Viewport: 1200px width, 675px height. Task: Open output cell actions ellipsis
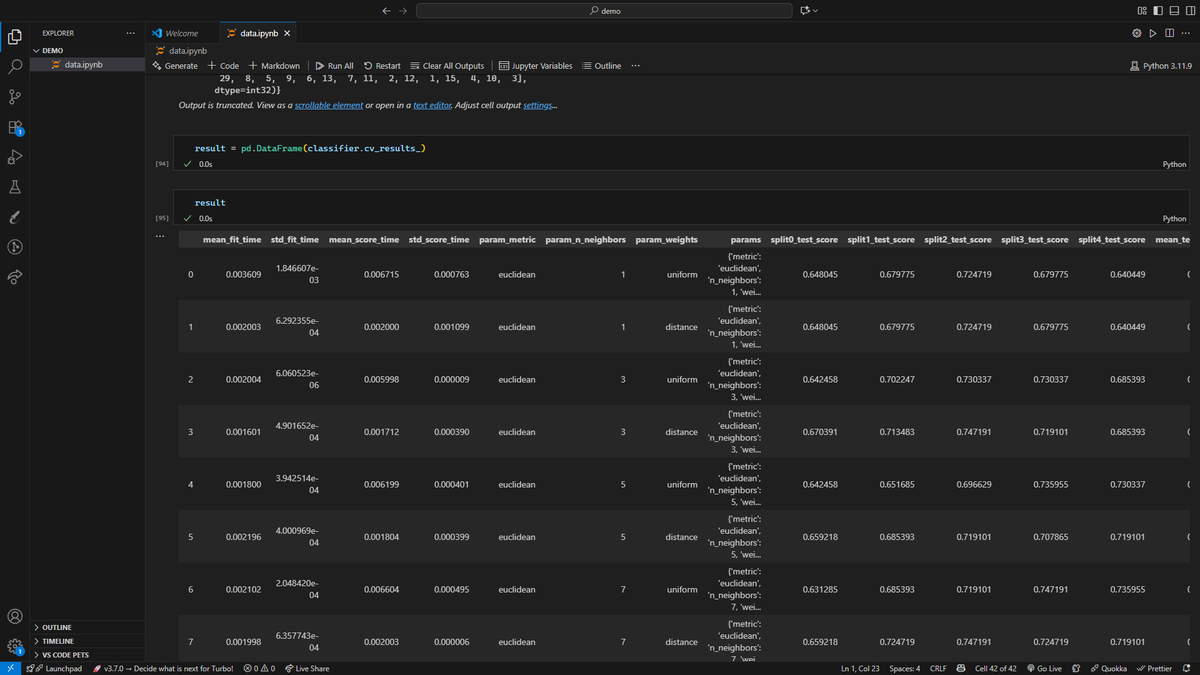[x=159, y=236]
